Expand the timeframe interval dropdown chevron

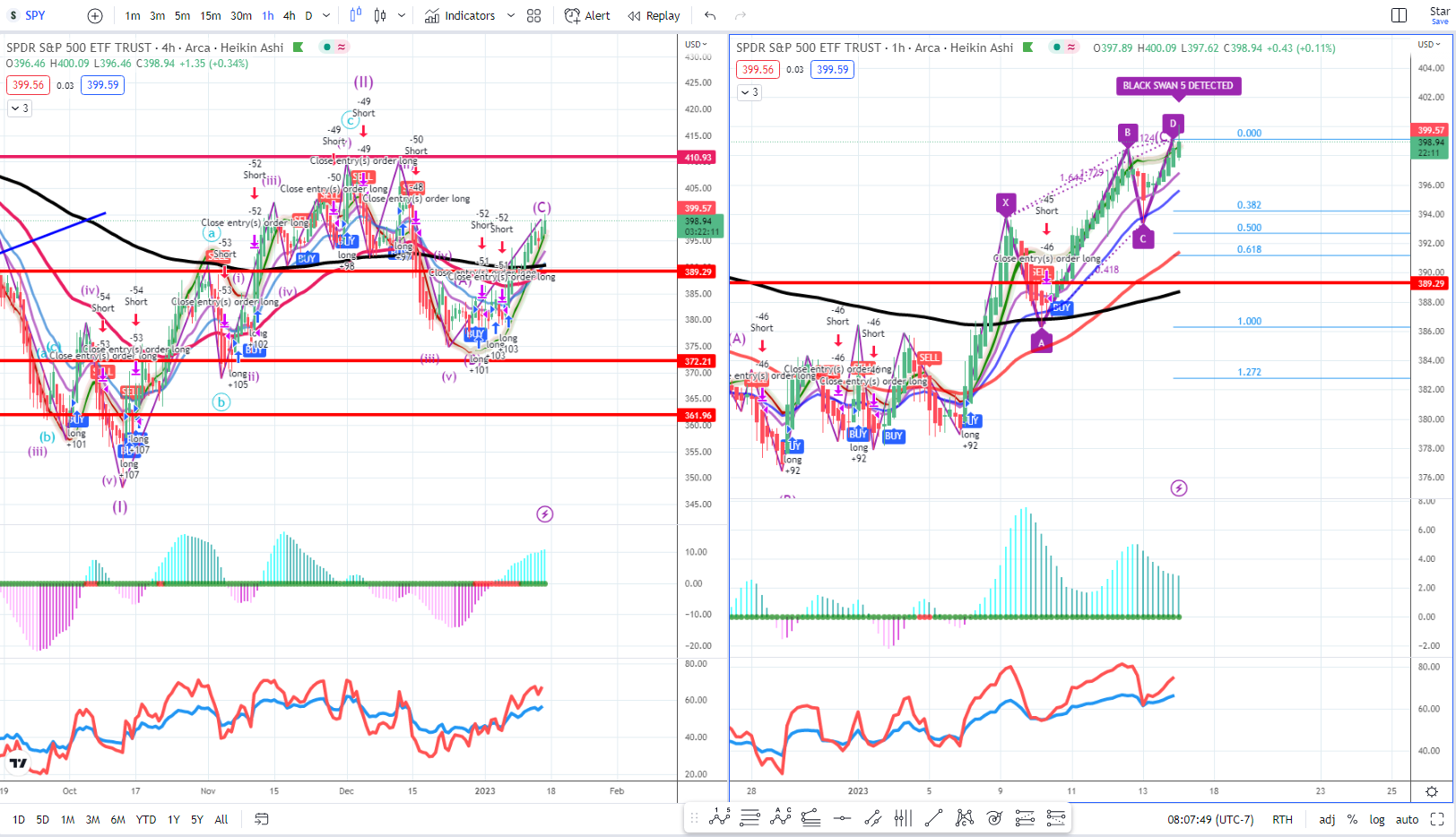point(326,15)
